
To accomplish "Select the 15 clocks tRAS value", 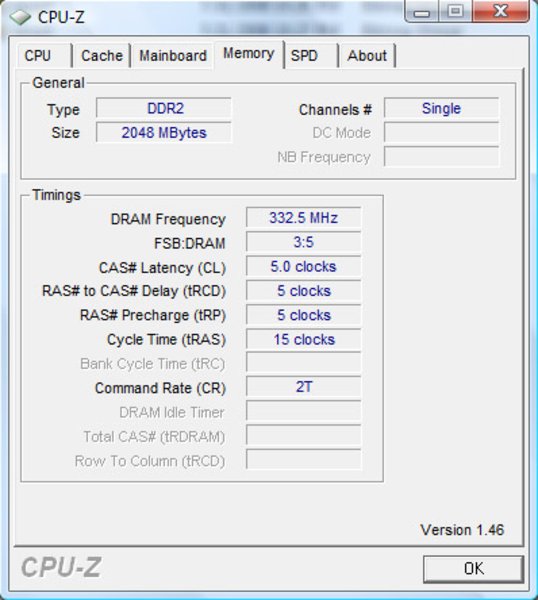I will click(303, 339).
